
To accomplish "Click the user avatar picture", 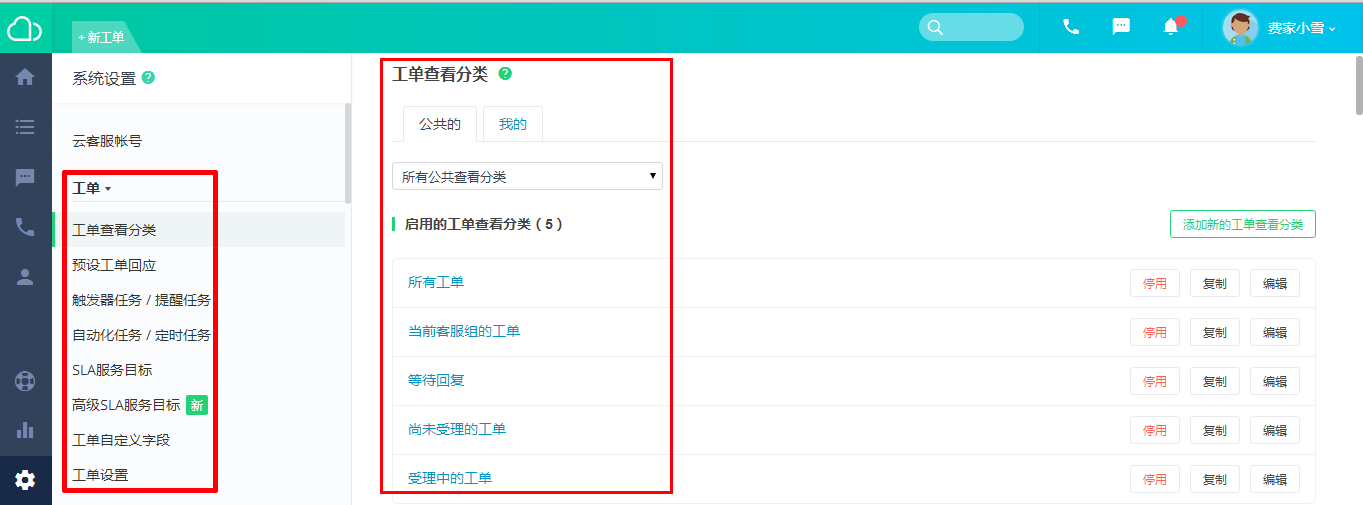I will (1240, 28).
